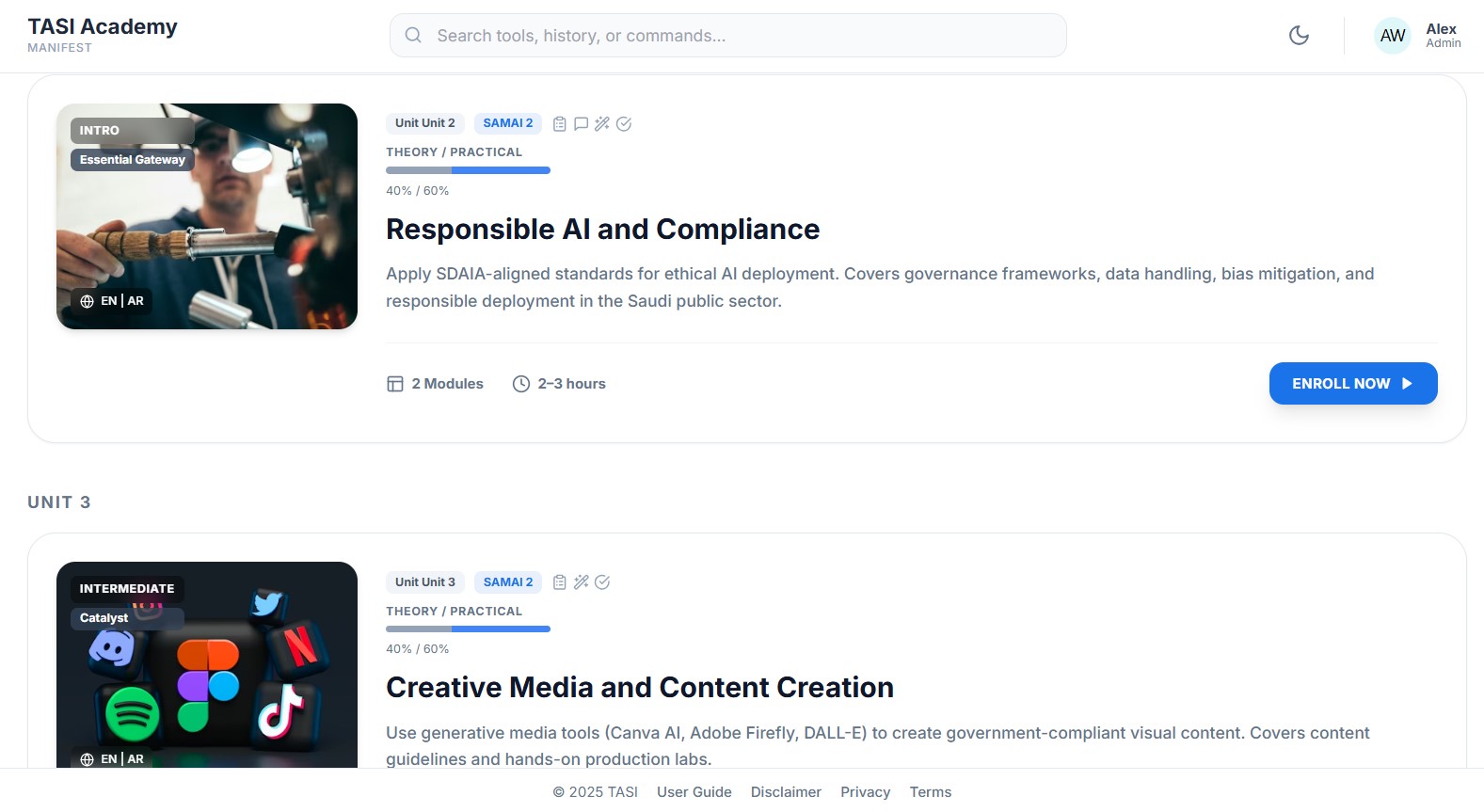The height and width of the screenshot is (812, 1484).
Task: Click the EN | AR language badge on Responsible AI thumbnail
Action: pos(113,301)
